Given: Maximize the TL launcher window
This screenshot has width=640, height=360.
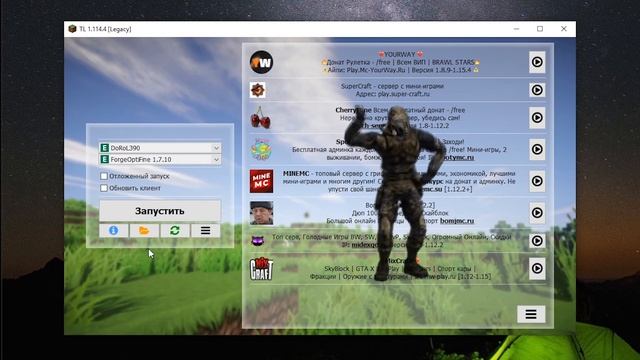Looking at the screenshot, I should pyautogui.click(x=540, y=29).
